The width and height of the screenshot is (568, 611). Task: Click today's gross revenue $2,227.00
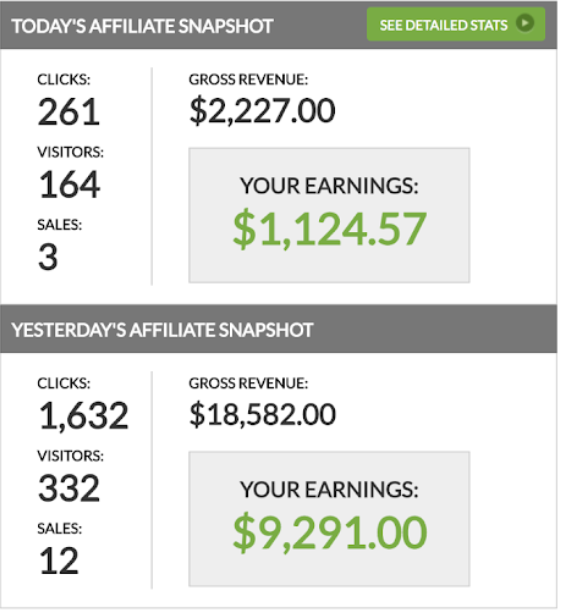pos(262,111)
